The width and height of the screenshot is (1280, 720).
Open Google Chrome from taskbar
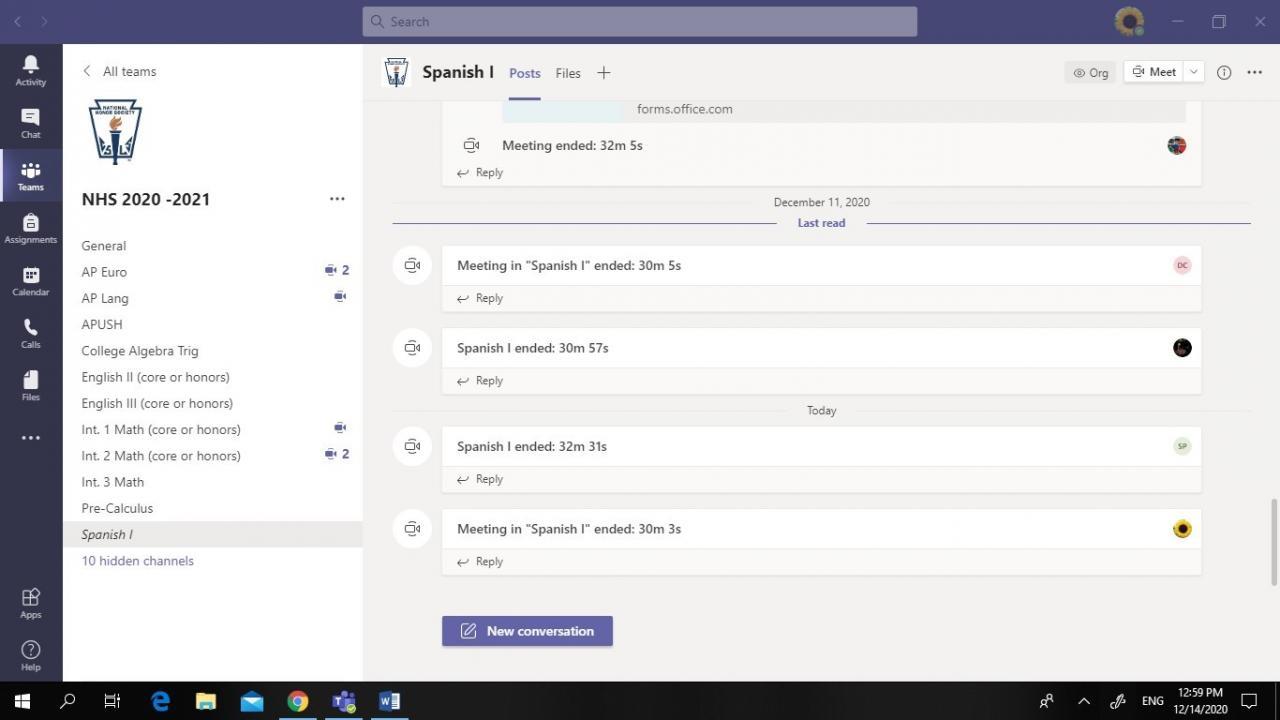[x=298, y=701]
